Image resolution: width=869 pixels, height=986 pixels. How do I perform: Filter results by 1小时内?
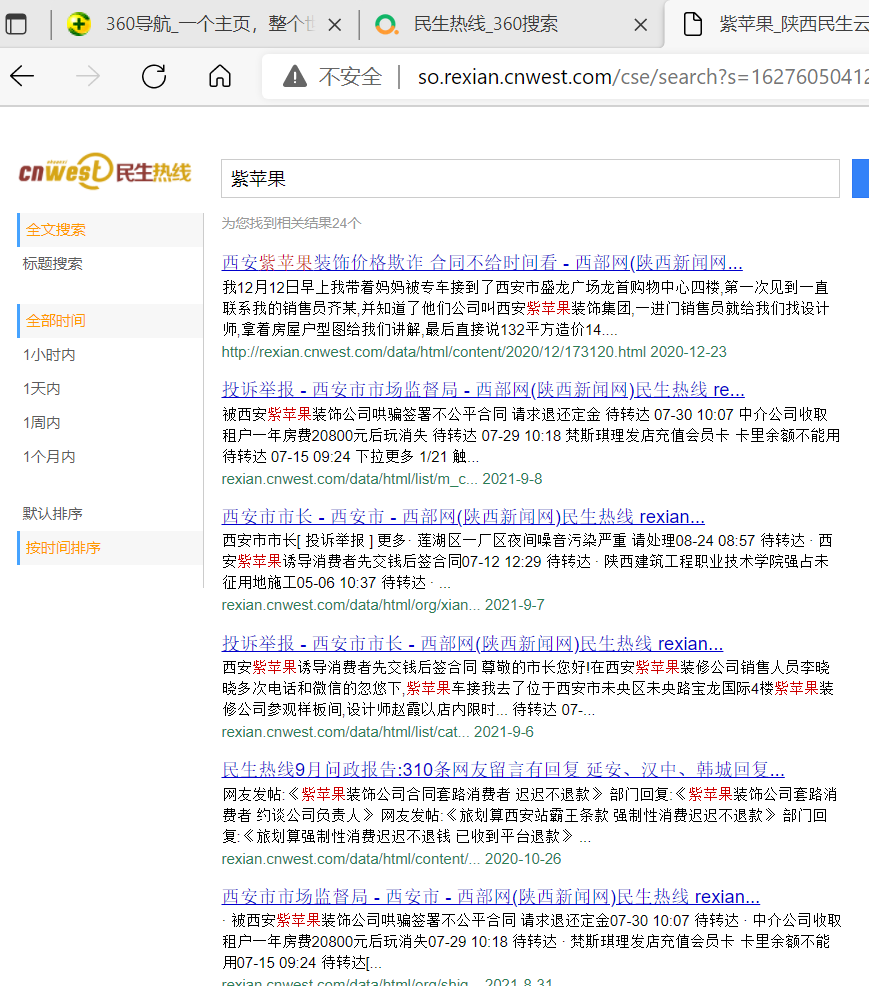click(x=49, y=355)
